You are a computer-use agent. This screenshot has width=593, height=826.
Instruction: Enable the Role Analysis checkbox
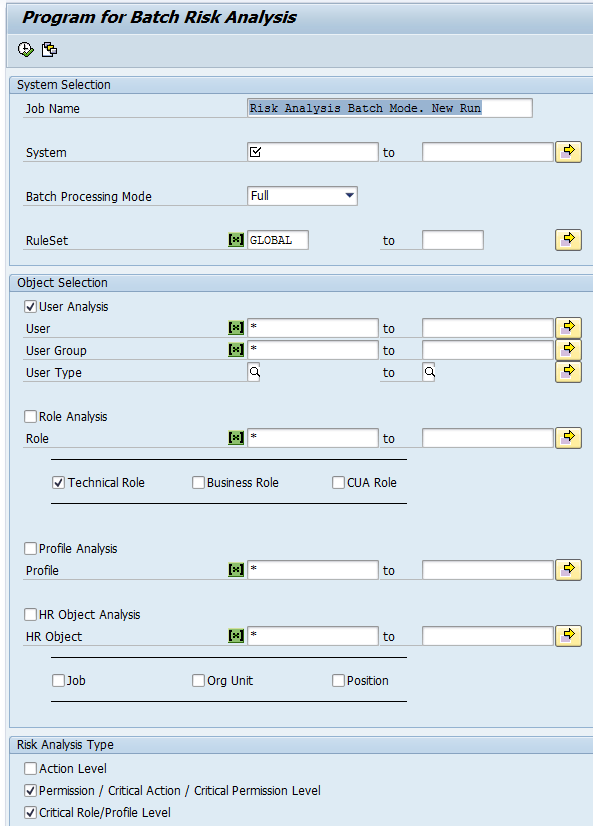click(x=31, y=417)
